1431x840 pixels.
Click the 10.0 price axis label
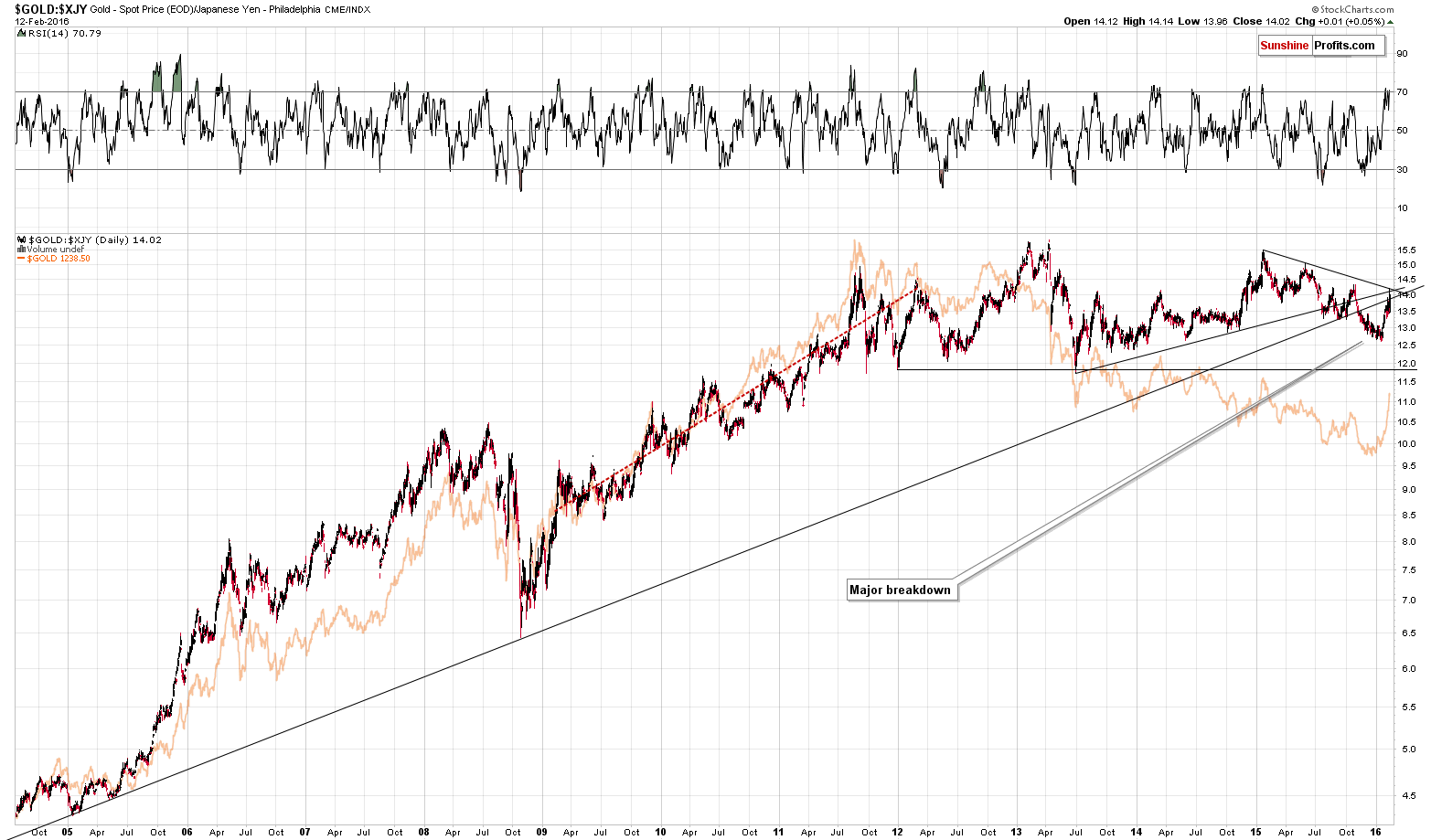[1404, 444]
